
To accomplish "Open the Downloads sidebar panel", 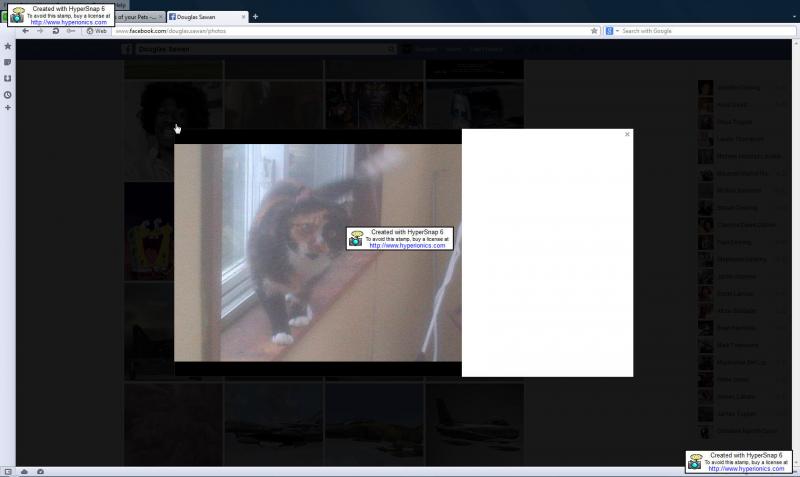I will tap(8, 79).
